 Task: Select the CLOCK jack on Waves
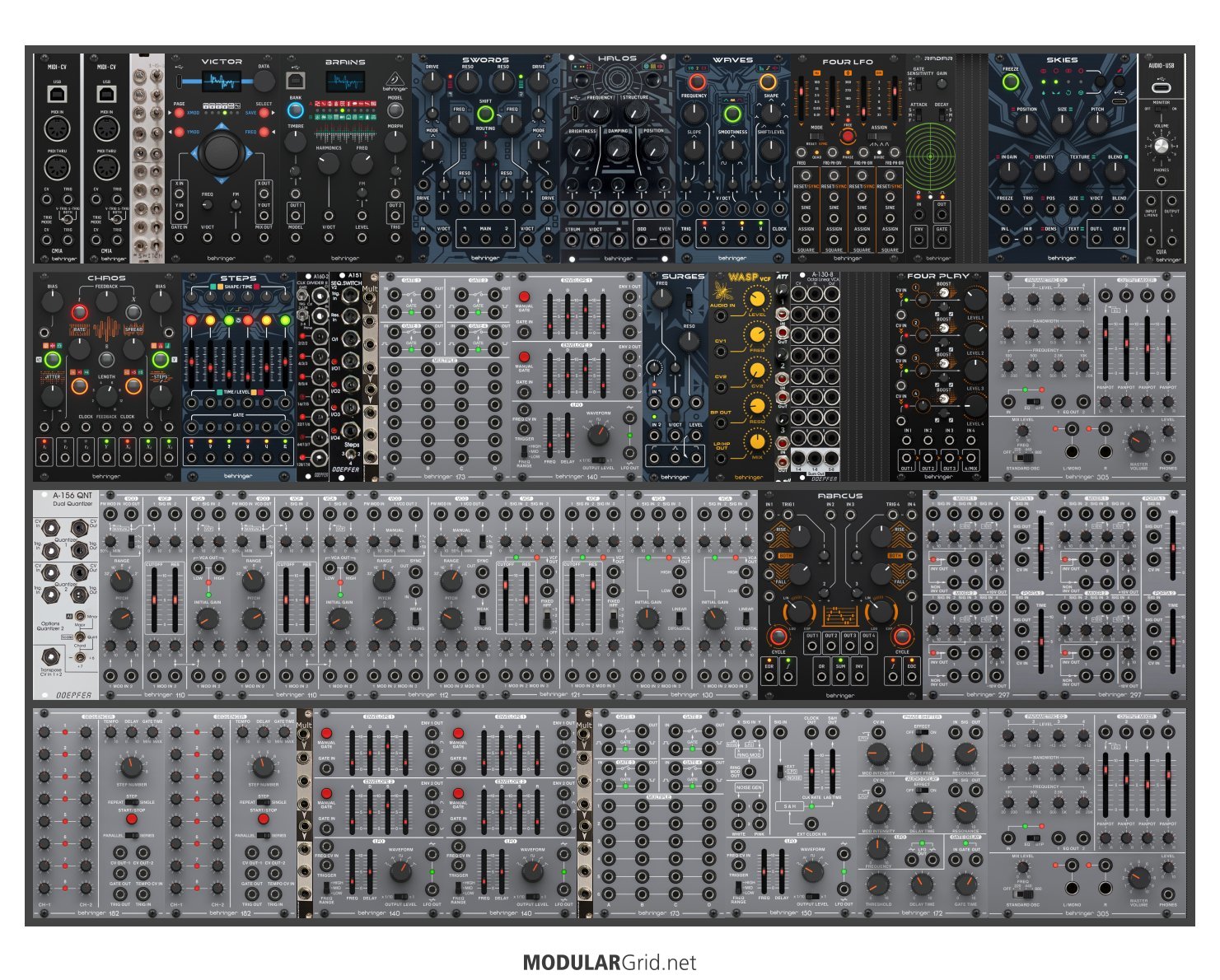point(779,239)
